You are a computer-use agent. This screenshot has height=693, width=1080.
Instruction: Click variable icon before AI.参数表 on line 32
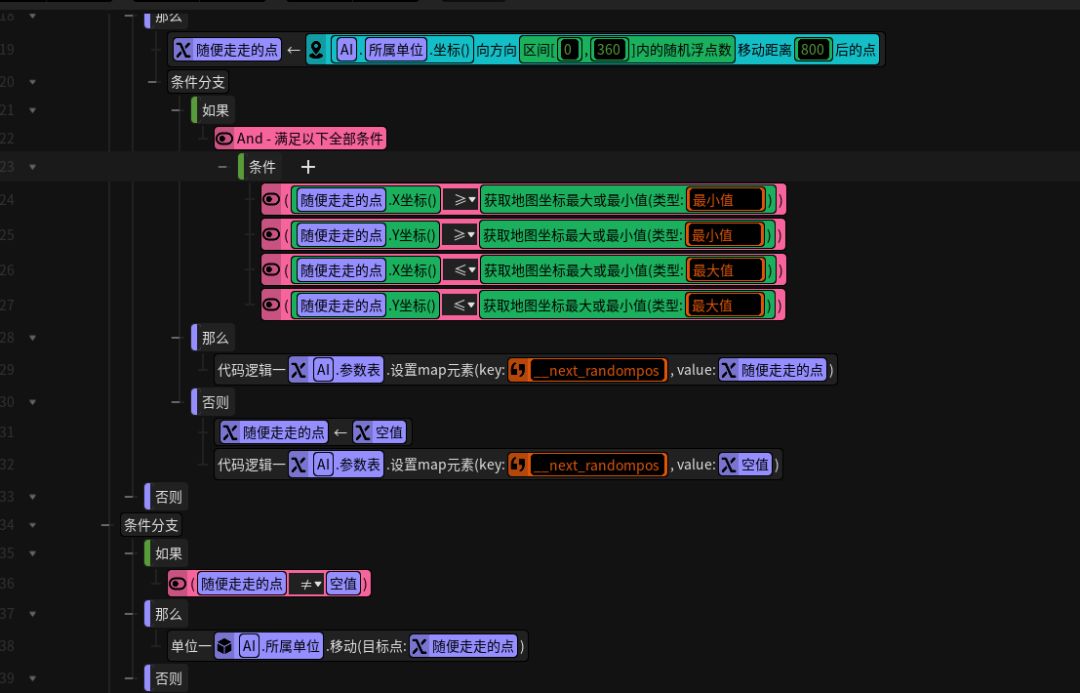pos(299,464)
